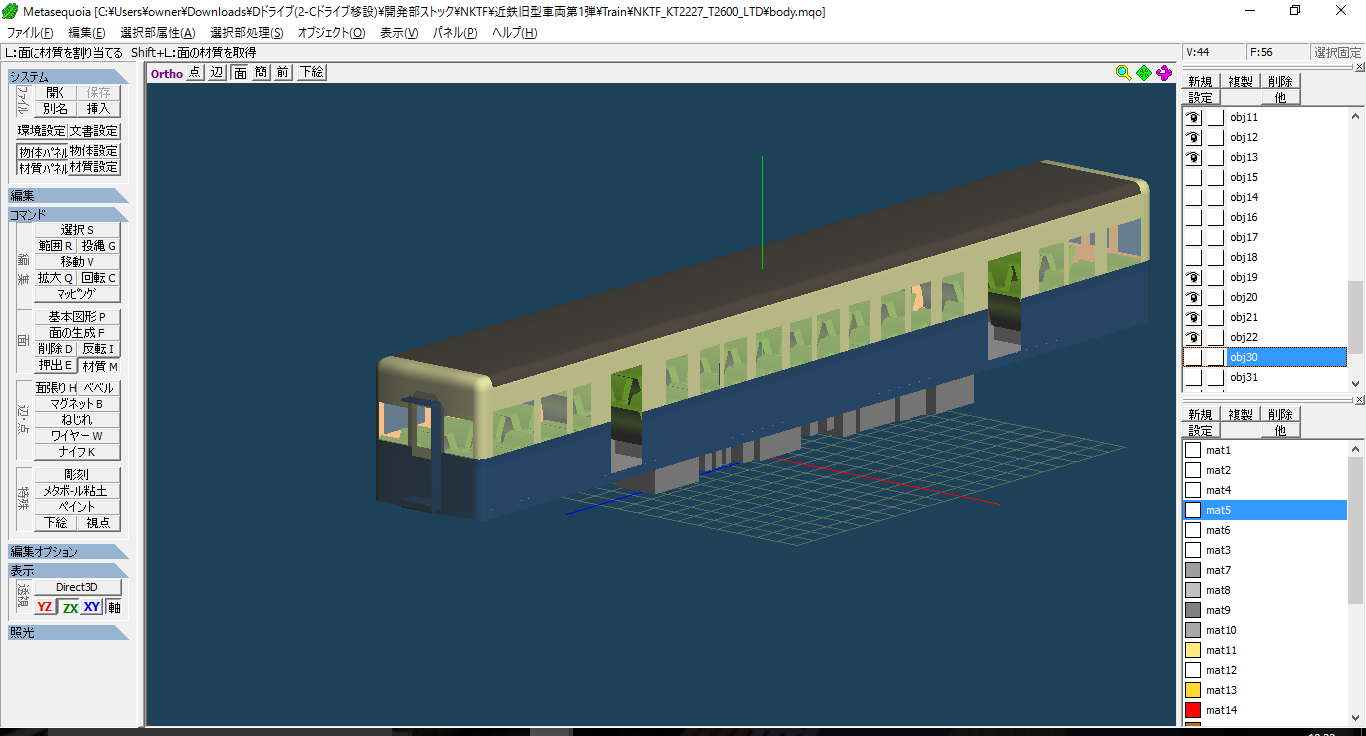Open the パネル(P) menu
Image resolution: width=1366 pixels, height=736 pixels.
tap(455, 33)
